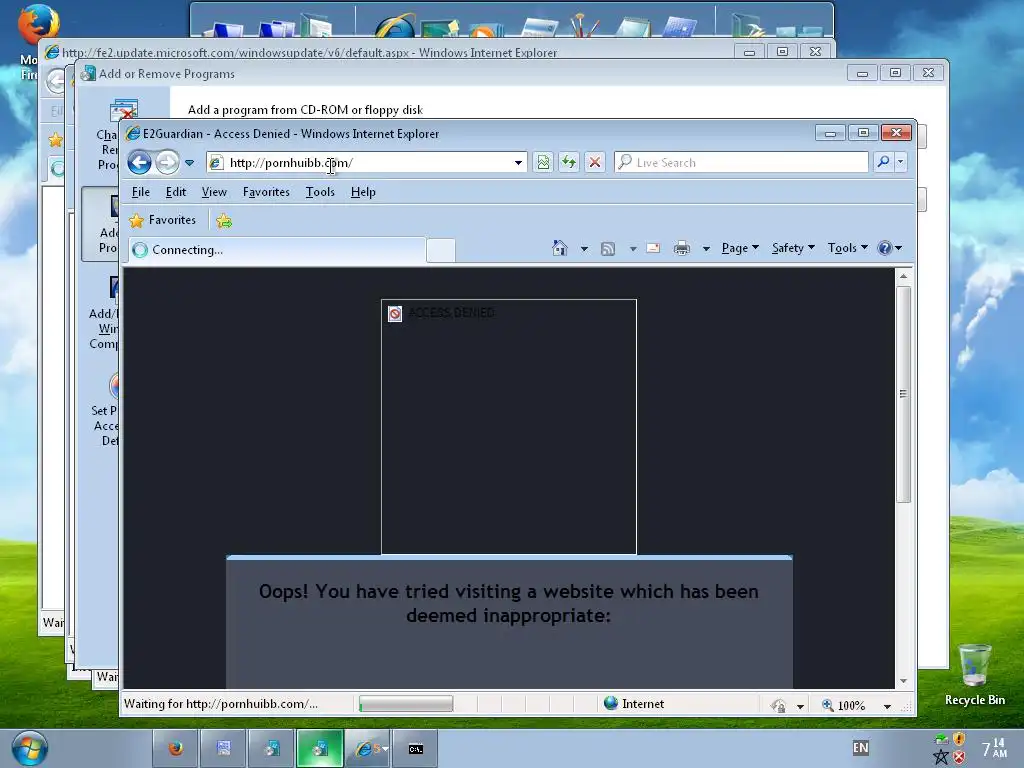Click the address bar URL field
The image size is (1024, 768).
point(366,163)
